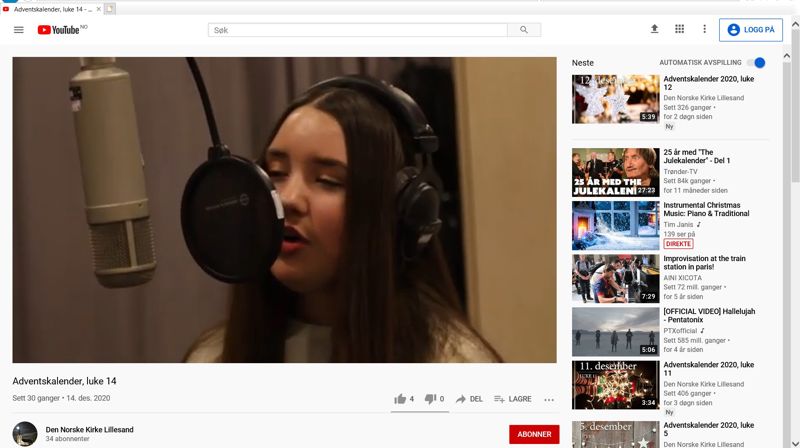
Task: Like the video with thumbs up
Action: point(400,399)
